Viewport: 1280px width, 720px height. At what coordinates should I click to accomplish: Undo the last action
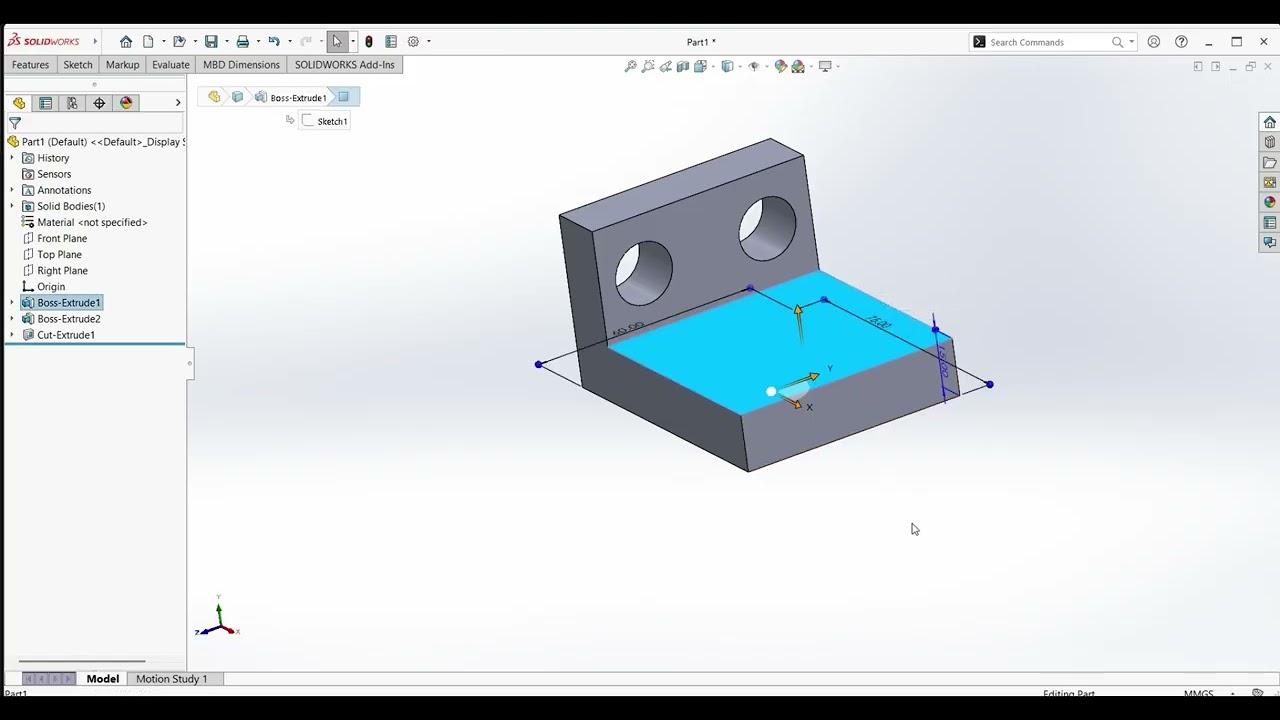[x=273, y=42]
